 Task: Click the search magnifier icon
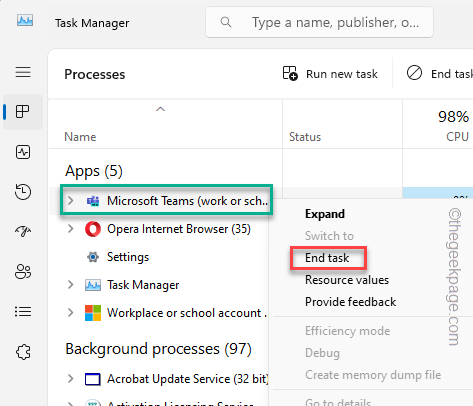(x=226, y=22)
